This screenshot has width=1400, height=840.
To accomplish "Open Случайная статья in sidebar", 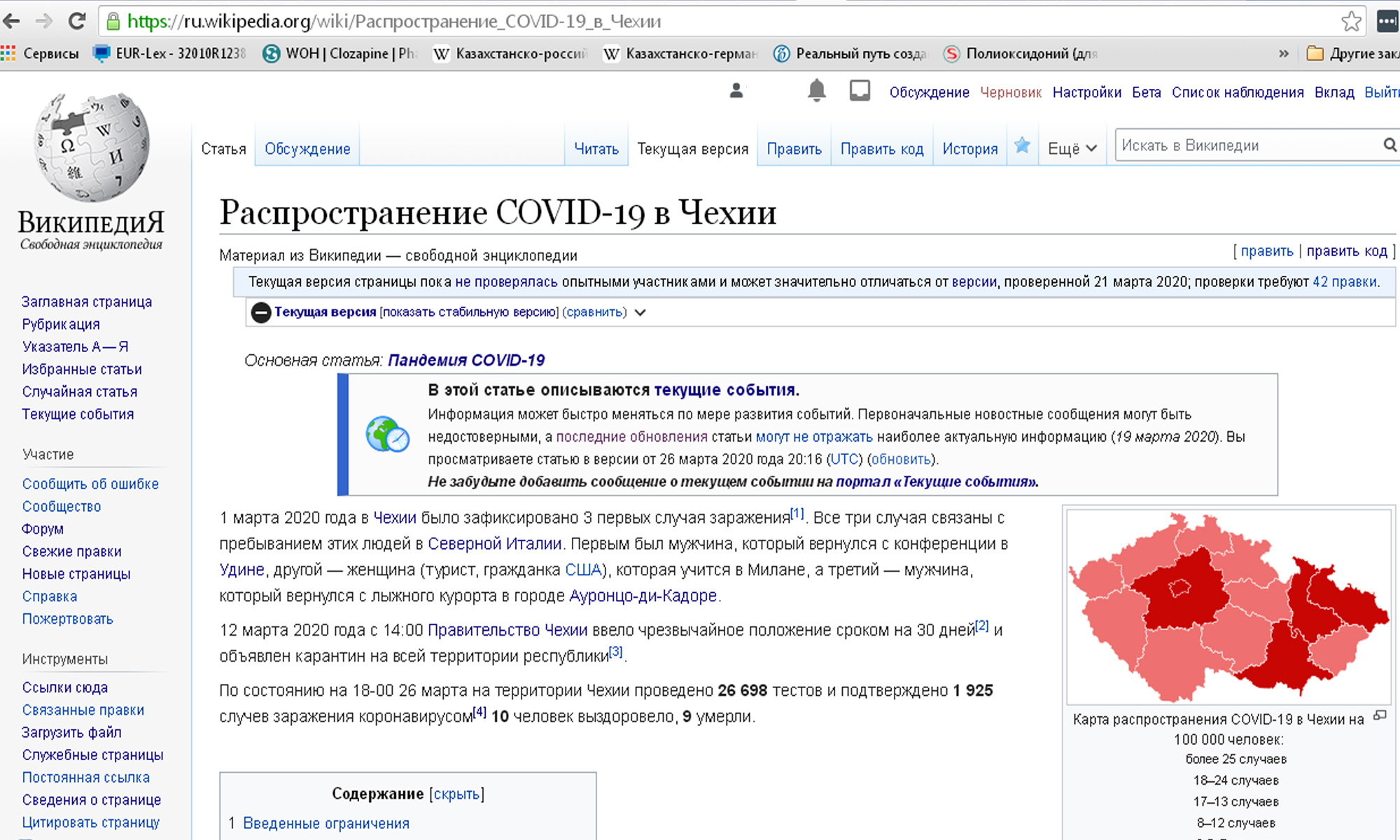I will coord(80,392).
